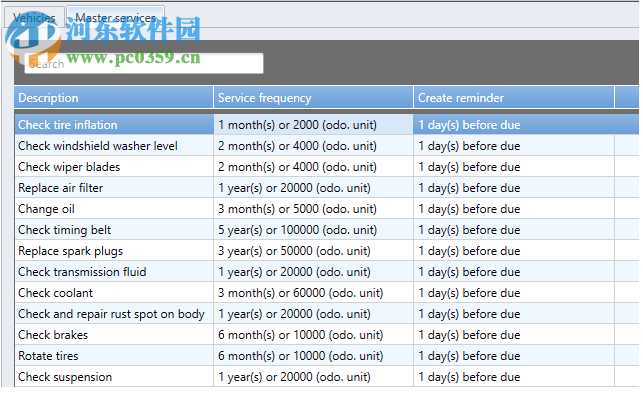Select 'Check windshield washer level' service
This screenshot has height=393, width=643.
click(114, 146)
